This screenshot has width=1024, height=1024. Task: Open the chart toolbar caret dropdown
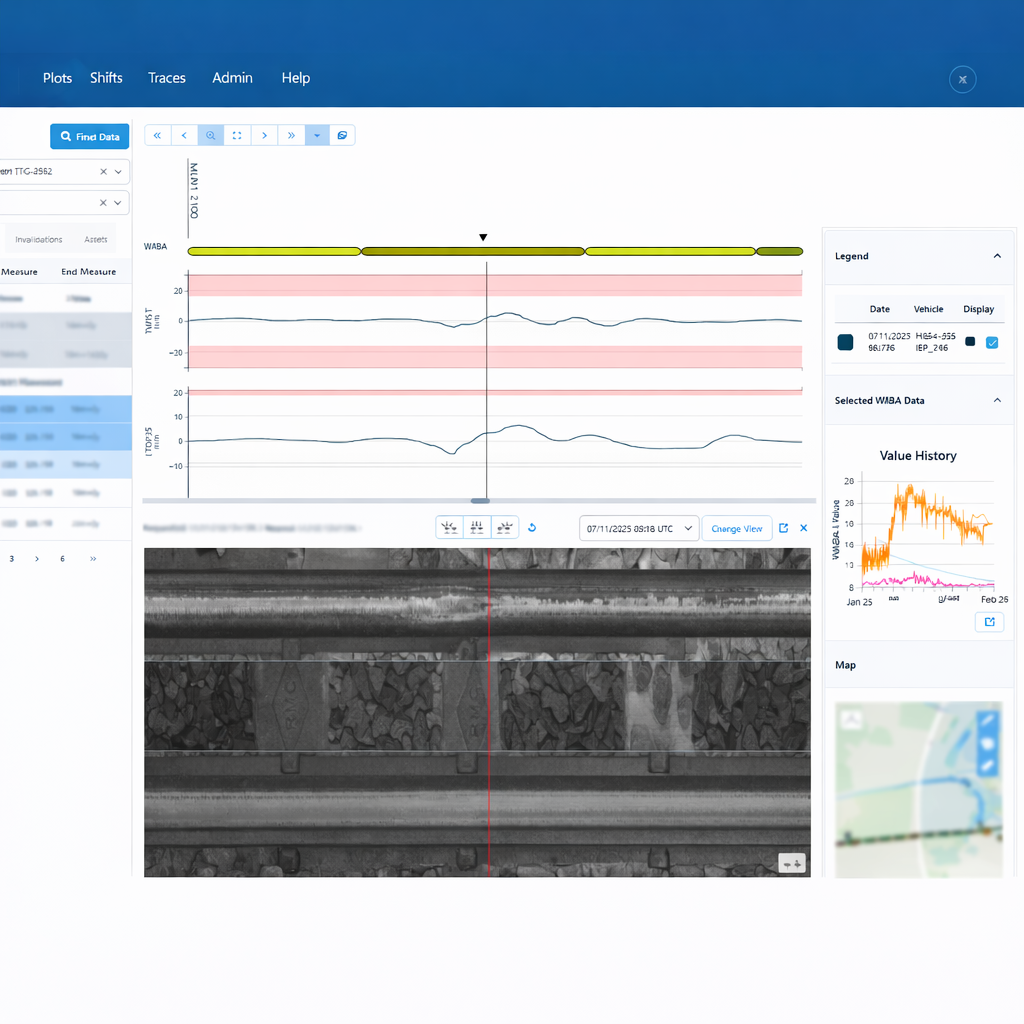[317, 135]
